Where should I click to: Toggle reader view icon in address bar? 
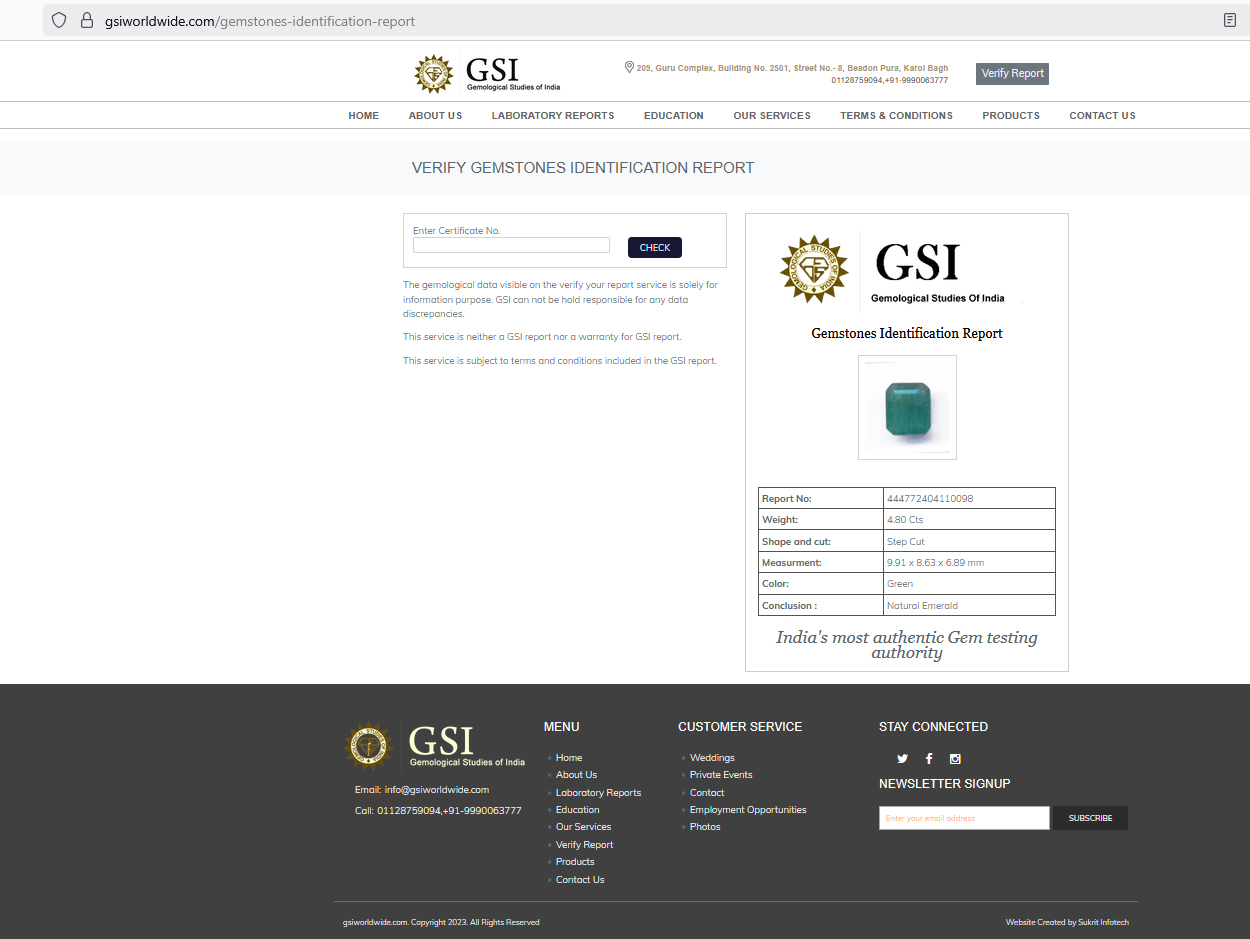point(1230,20)
